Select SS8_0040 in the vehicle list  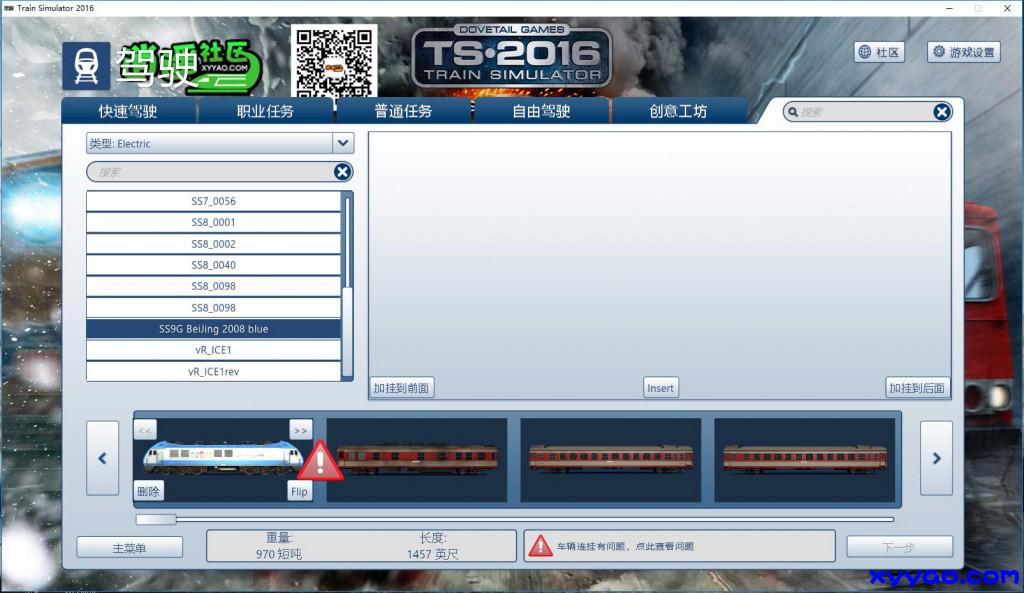pyautogui.click(x=213, y=265)
